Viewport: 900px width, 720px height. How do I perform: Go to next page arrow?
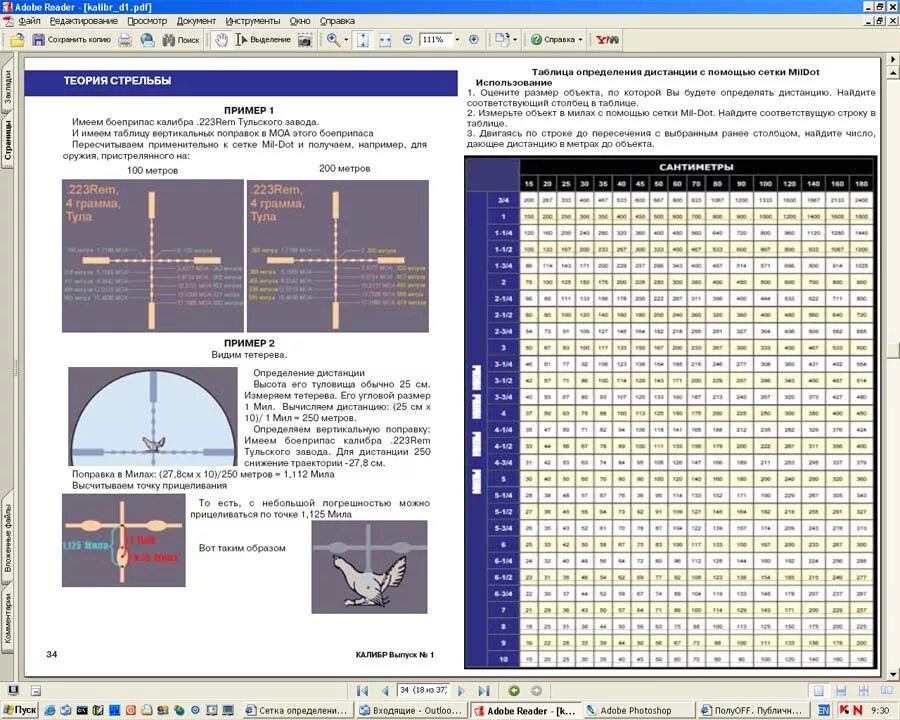click(x=461, y=691)
